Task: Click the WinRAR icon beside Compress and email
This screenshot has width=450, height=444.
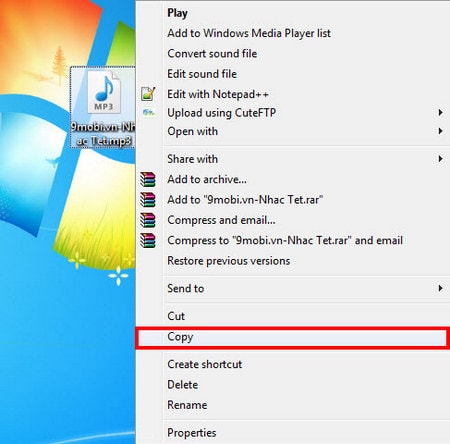Action: point(148,220)
